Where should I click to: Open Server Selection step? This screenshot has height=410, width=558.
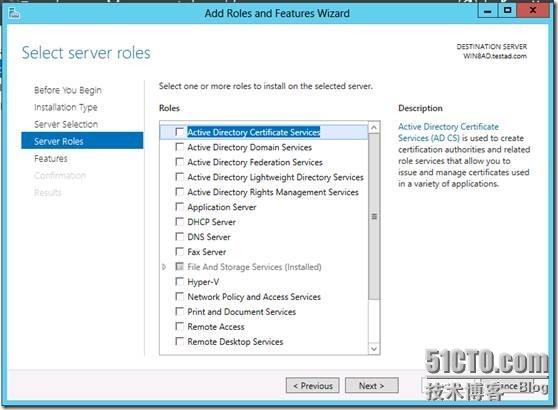(x=66, y=124)
